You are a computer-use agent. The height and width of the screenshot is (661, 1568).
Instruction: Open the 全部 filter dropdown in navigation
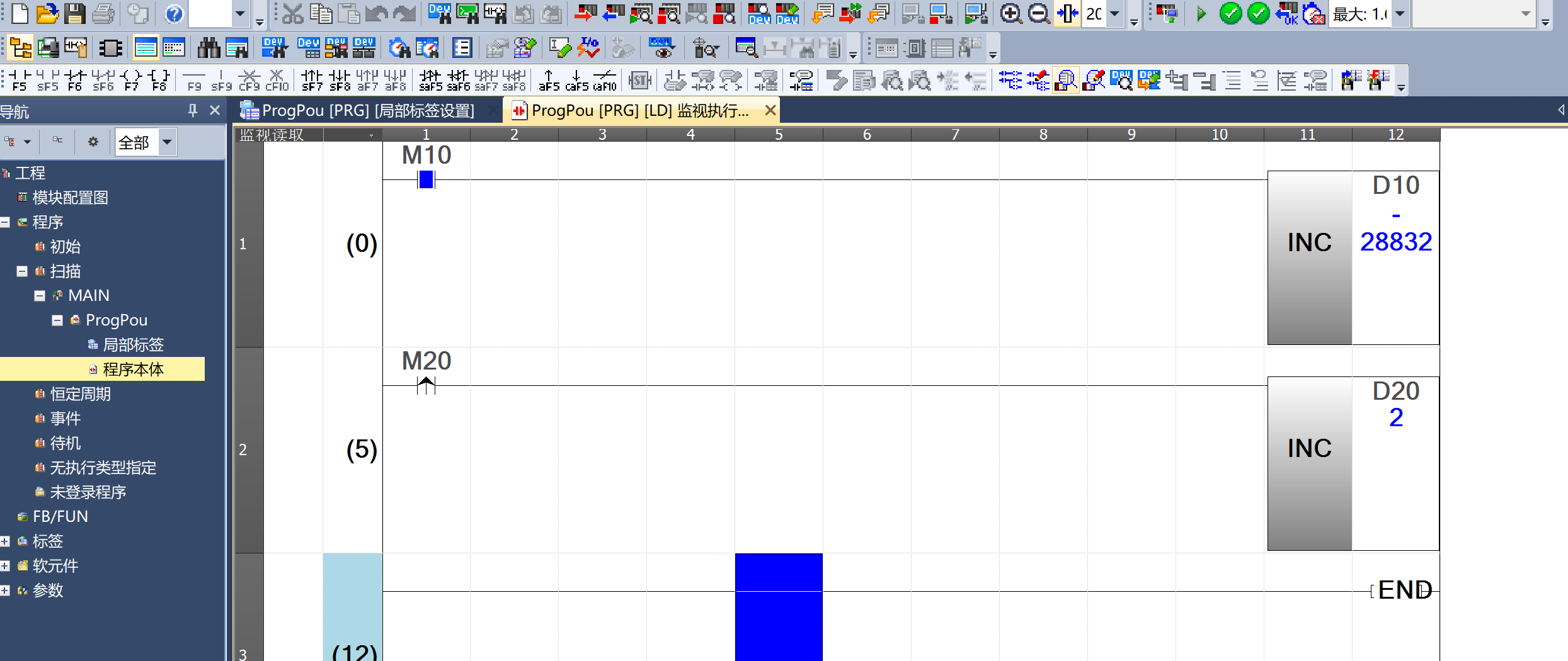click(167, 142)
